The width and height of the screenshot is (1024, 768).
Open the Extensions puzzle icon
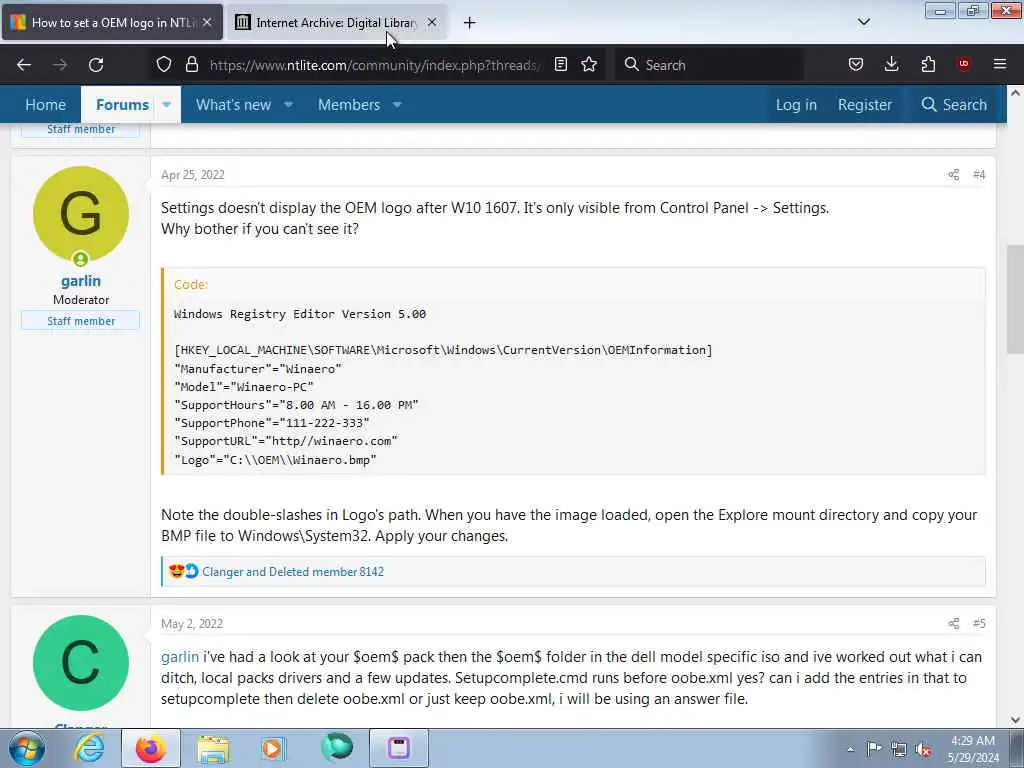tap(928, 64)
